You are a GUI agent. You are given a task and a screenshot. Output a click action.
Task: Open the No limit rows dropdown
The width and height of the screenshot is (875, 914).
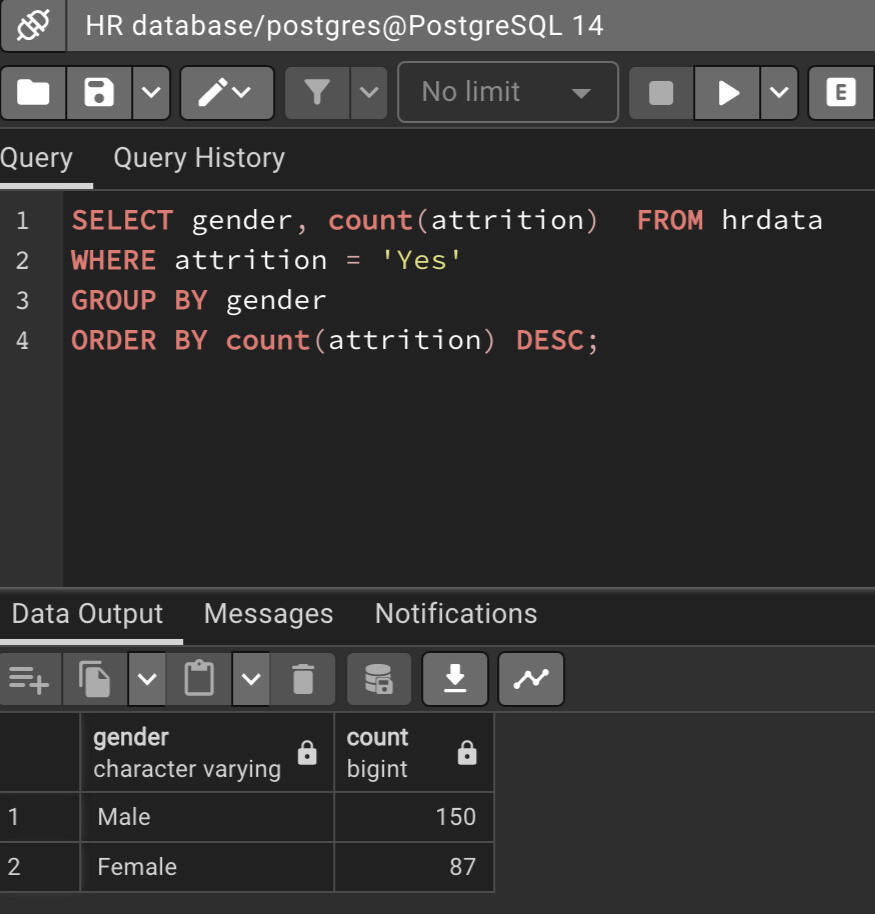click(x=507, y=93)
